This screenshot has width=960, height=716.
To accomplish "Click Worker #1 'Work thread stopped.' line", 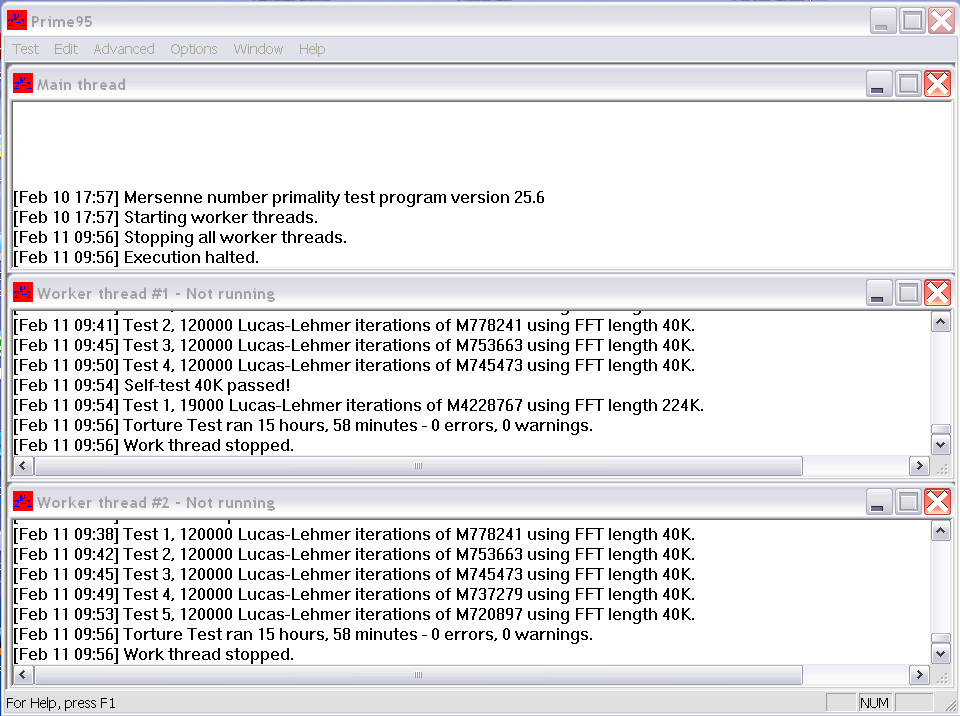I will pyautogui.click(x=154, y=445).
